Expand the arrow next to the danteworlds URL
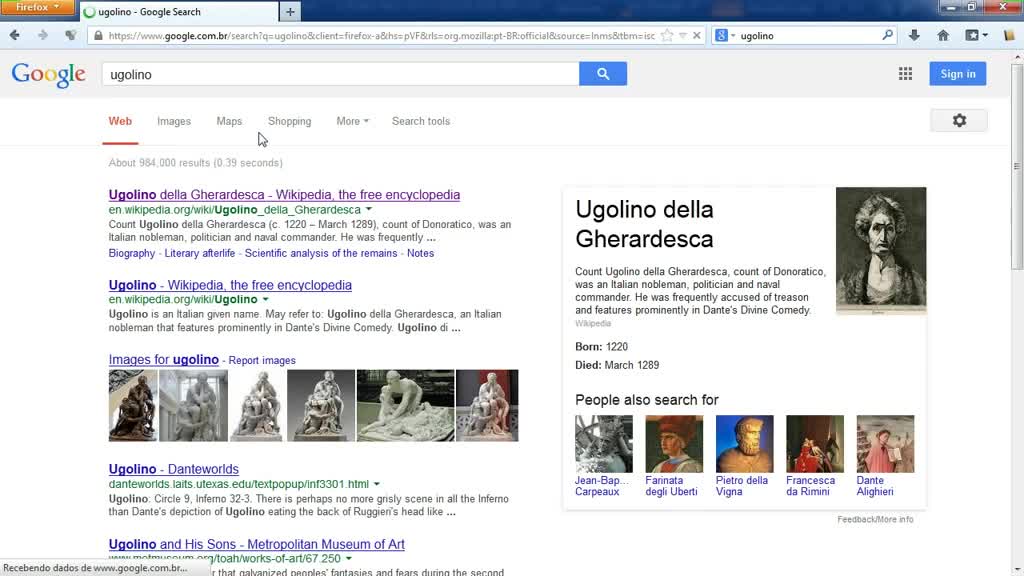Screen dimensions: 1024x576 [376, 484]
